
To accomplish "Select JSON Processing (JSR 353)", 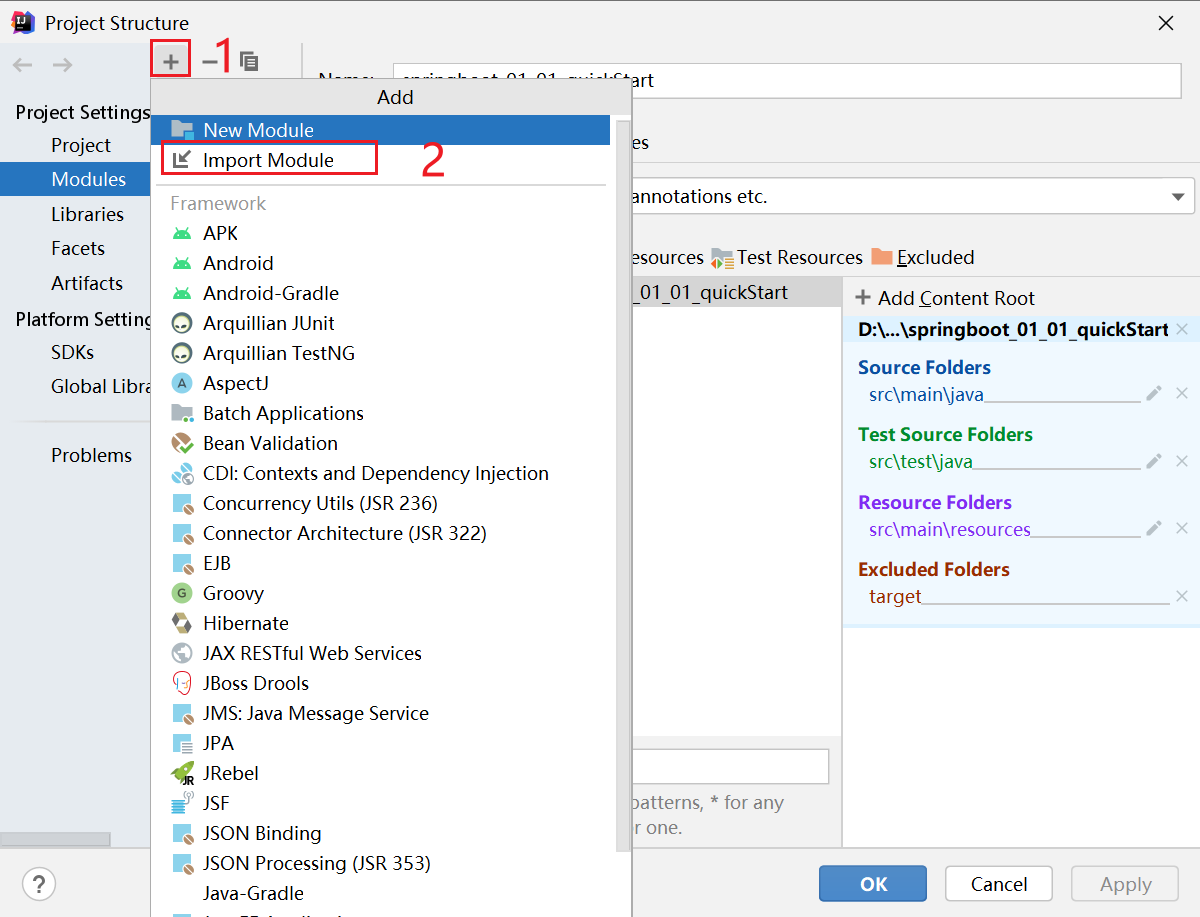I will click(x=380, y=863).
